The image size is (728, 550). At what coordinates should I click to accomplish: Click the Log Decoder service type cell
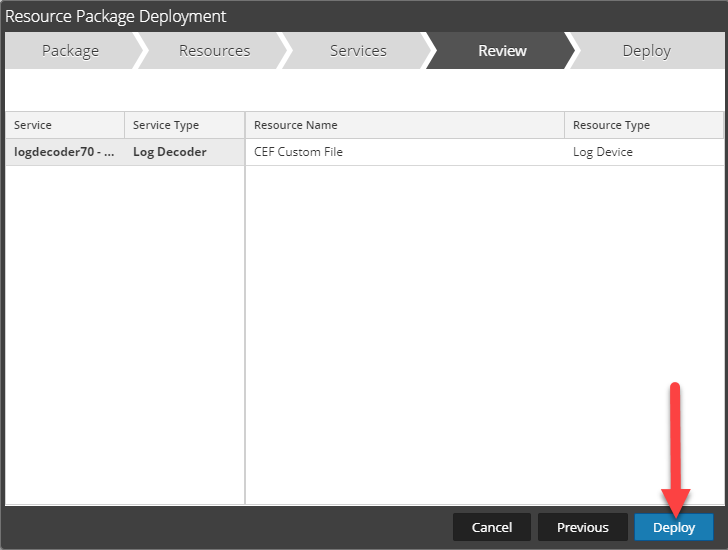click(184, 152)
